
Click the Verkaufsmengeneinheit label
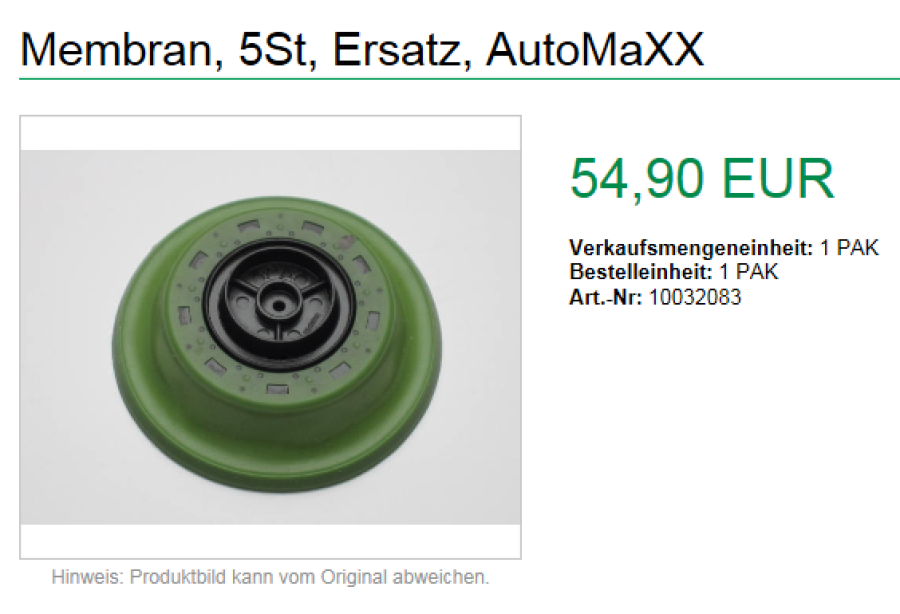click(x=691, y=248)
